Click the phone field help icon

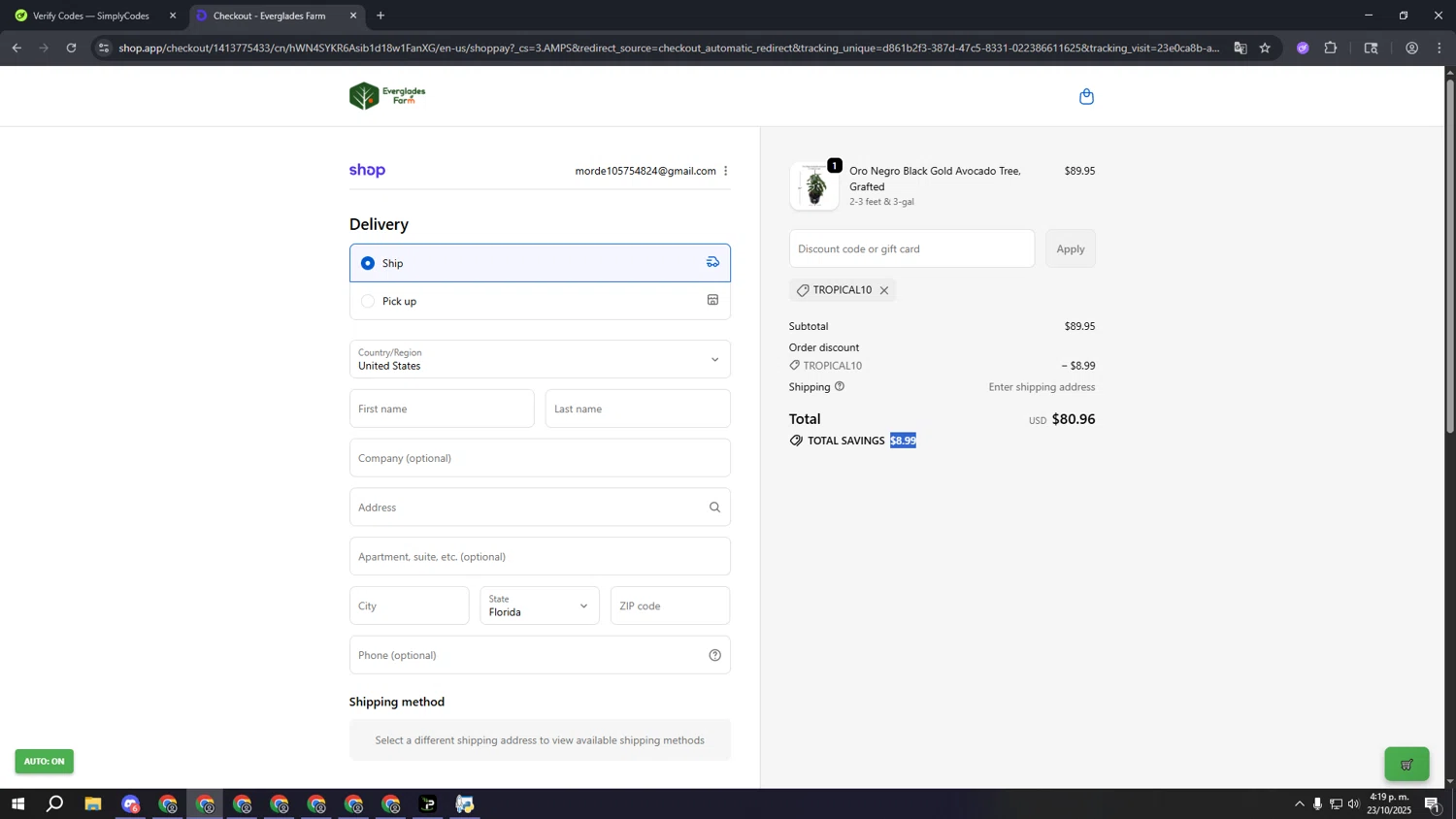click(x=714, y=655)
